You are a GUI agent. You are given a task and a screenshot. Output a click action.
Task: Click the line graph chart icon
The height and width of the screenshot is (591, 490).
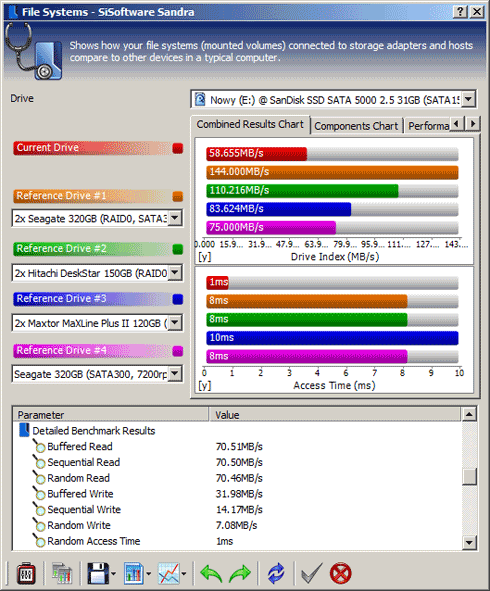169,573
